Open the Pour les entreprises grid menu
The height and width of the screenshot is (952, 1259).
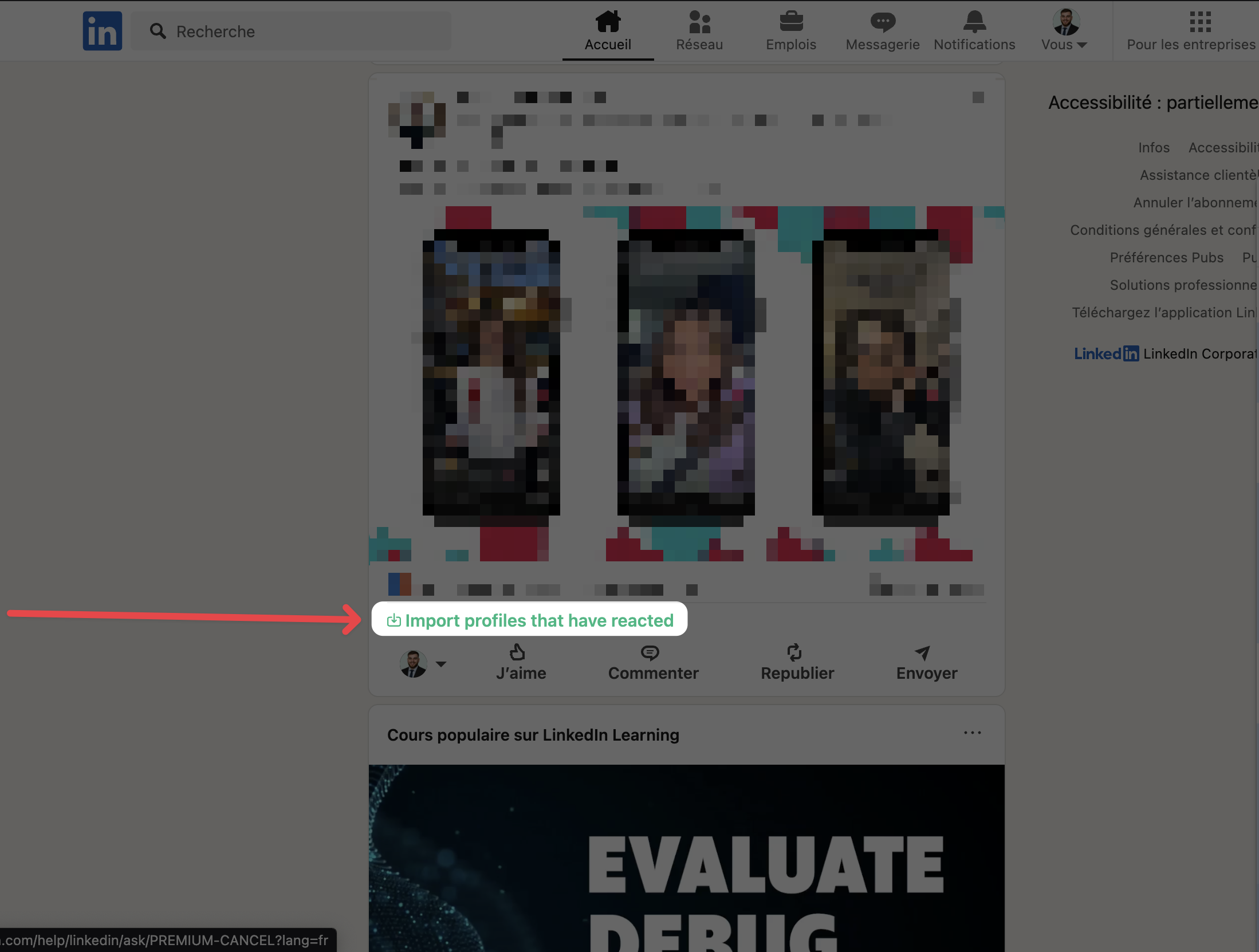(1200, 22)
